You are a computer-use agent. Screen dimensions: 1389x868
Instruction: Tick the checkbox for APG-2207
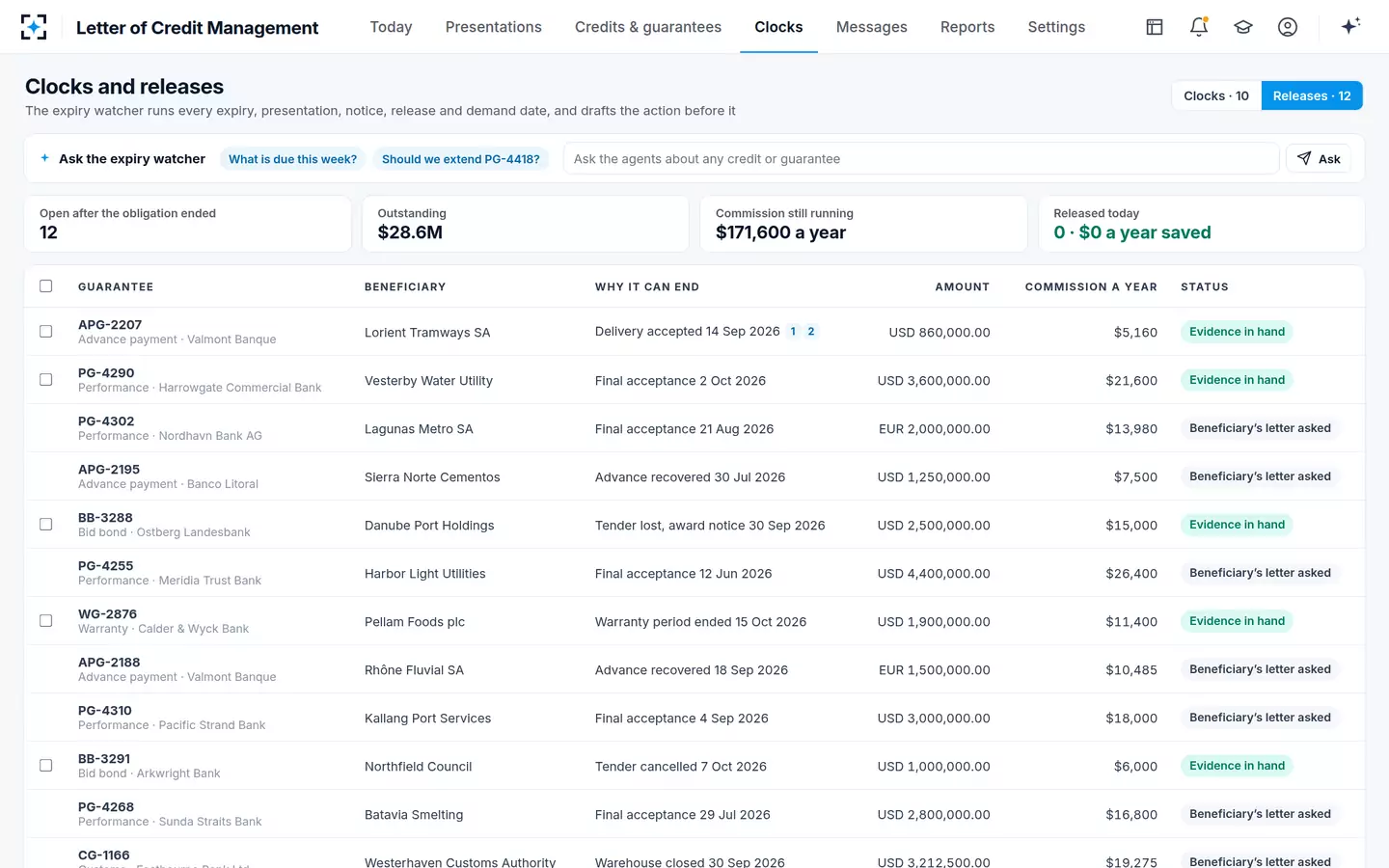(x=45, y=332)
